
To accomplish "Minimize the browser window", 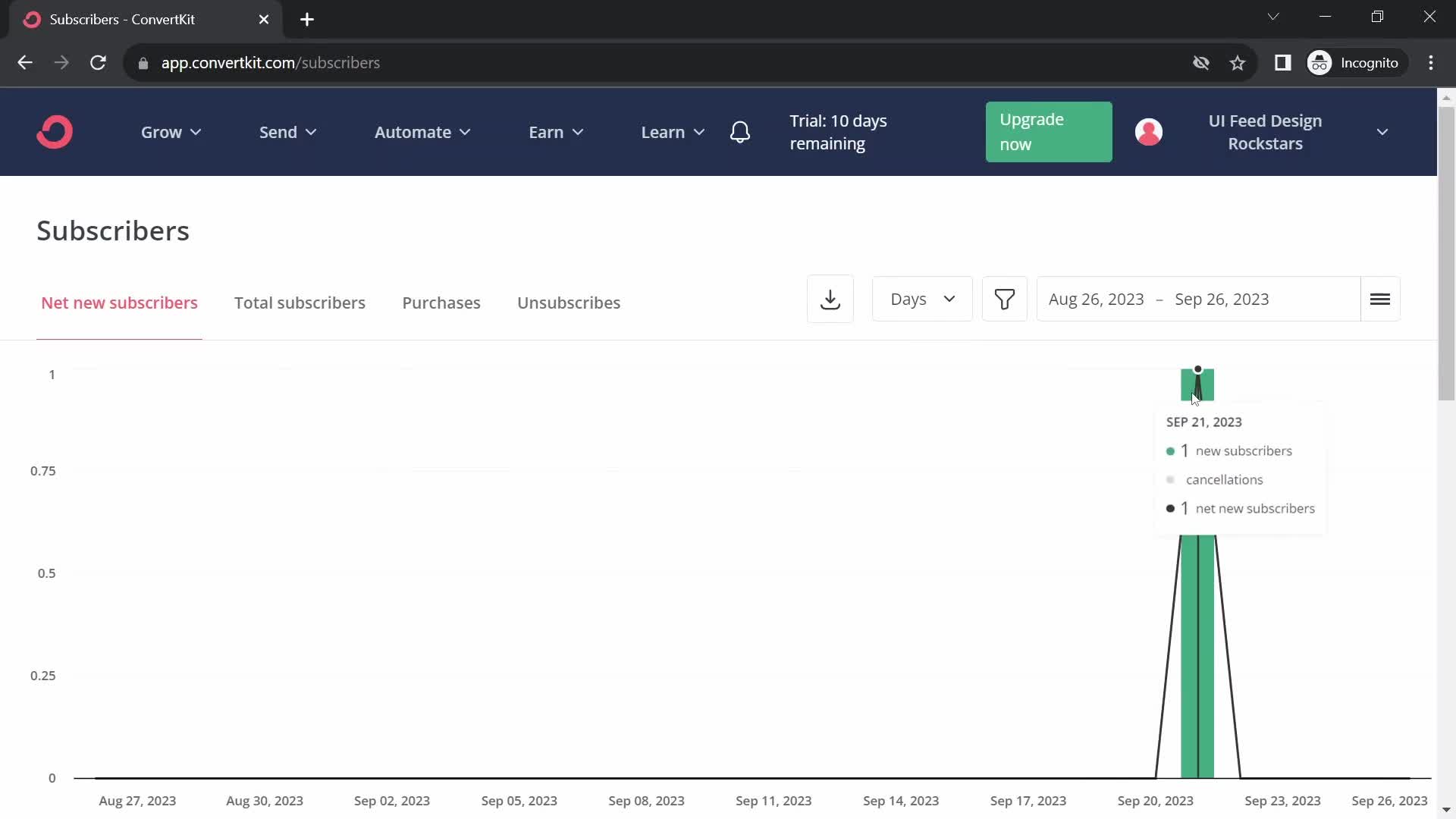I will point(1326,17).
